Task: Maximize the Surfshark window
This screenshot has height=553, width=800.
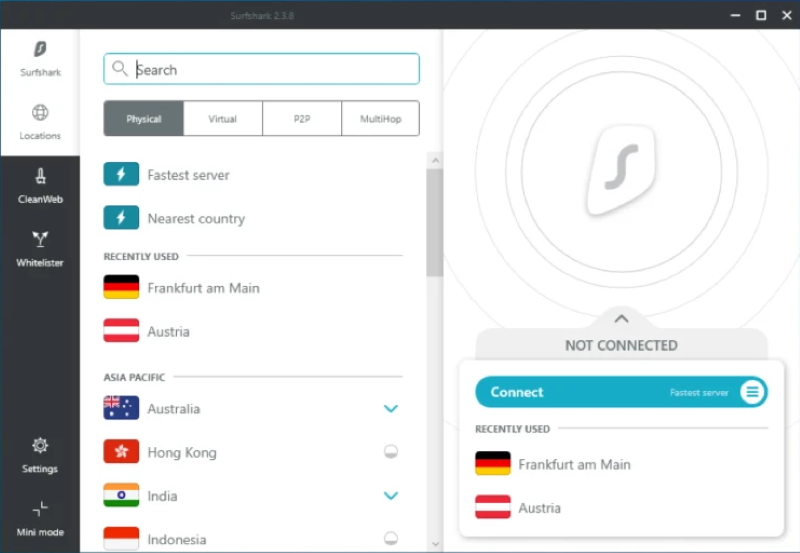Action: 761,15
